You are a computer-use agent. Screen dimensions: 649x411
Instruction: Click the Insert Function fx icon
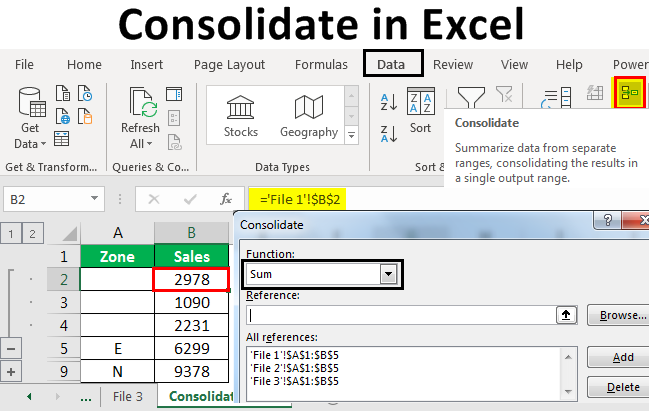[x=226, y=199]
